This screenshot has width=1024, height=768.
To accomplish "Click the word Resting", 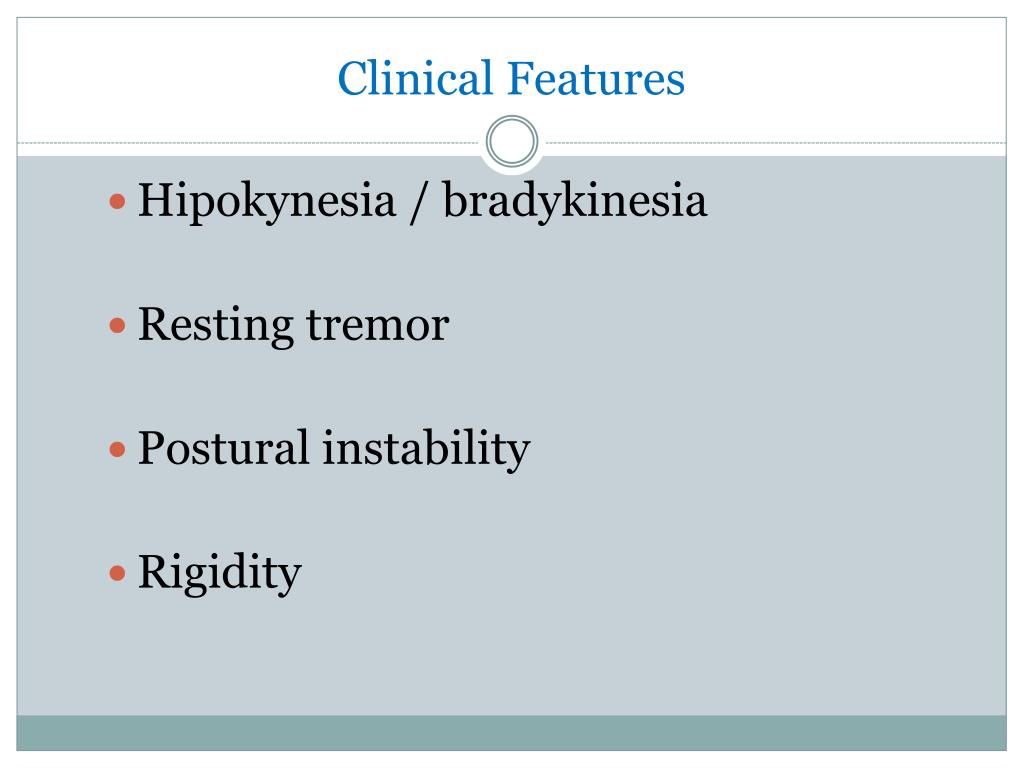I will tap(216, 325).
